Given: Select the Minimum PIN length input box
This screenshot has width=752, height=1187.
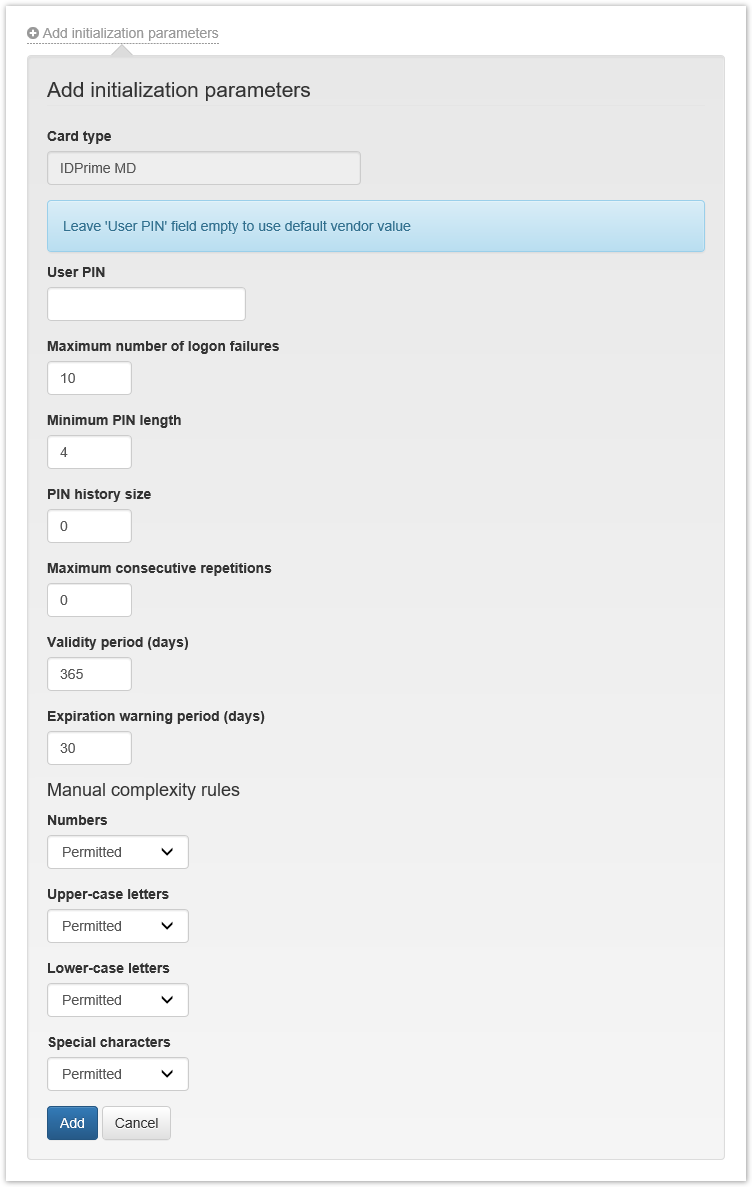Looking at the screenshot, I should click(x=89, y=452).
